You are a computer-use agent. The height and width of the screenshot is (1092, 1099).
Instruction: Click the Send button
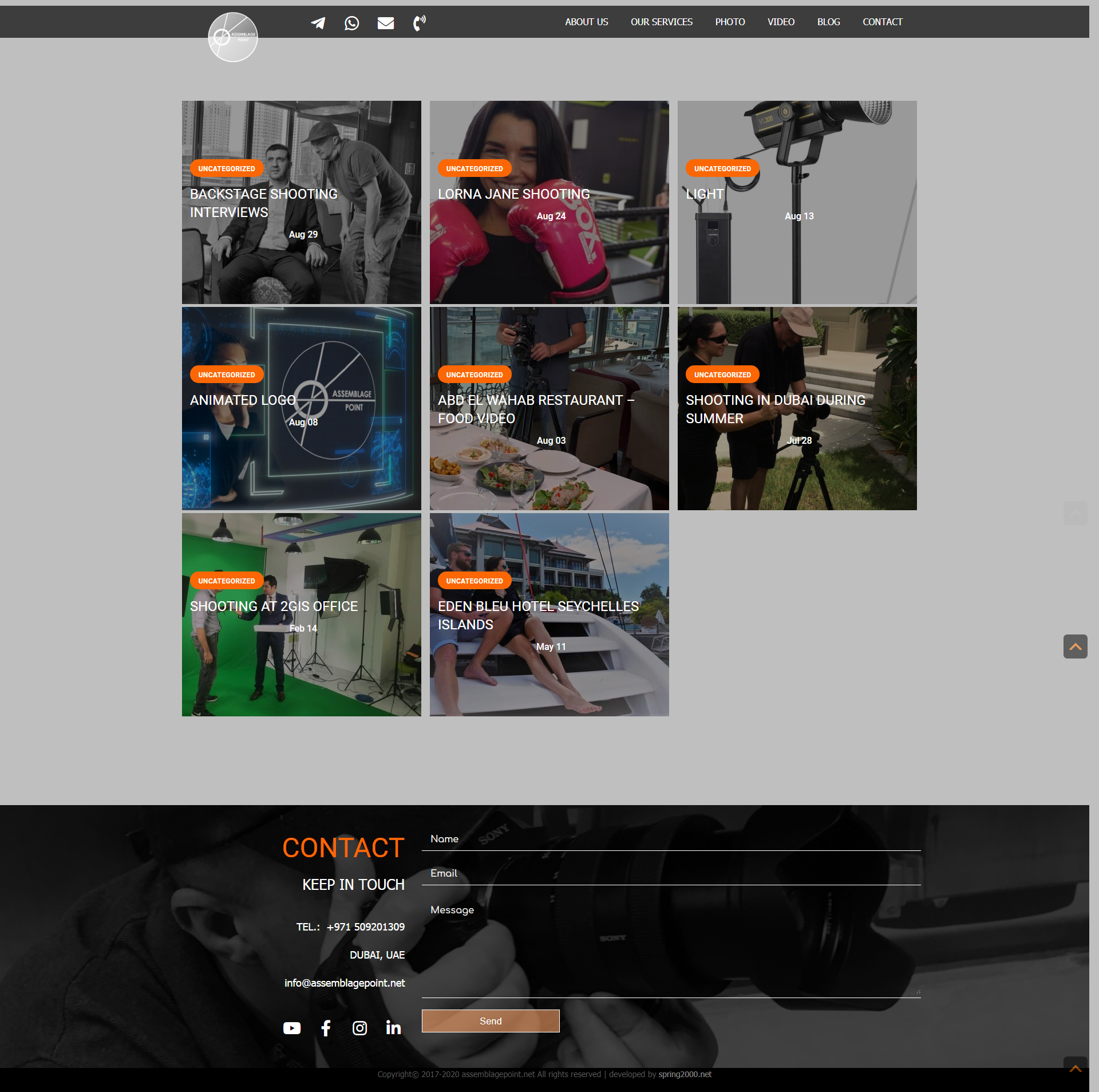click(x=491, y=1021)
